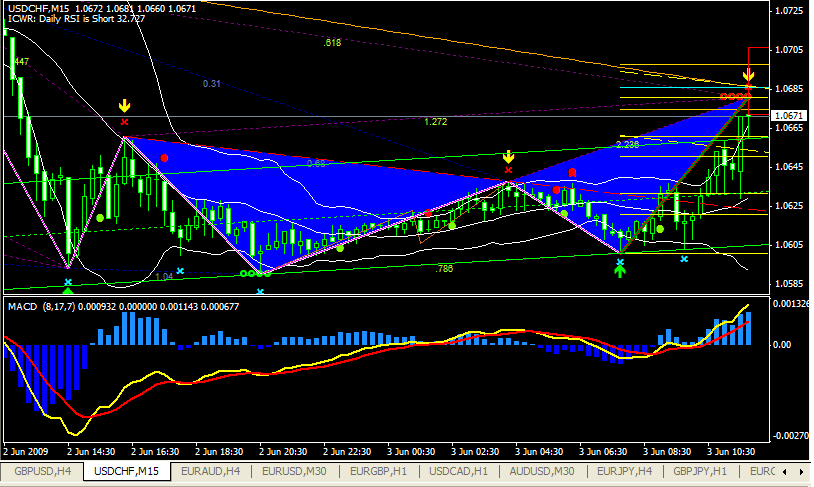Click the green dot near the 2 Jun 22:30 candles

[x=340, y=249]
